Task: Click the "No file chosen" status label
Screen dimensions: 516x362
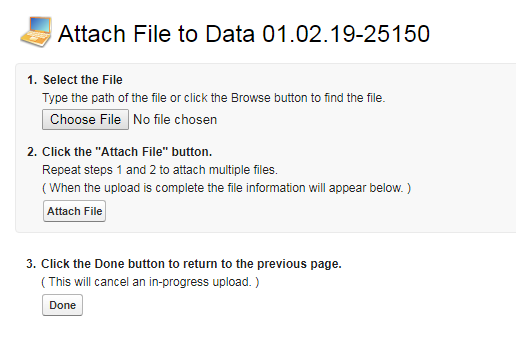Action: [175, 120]
